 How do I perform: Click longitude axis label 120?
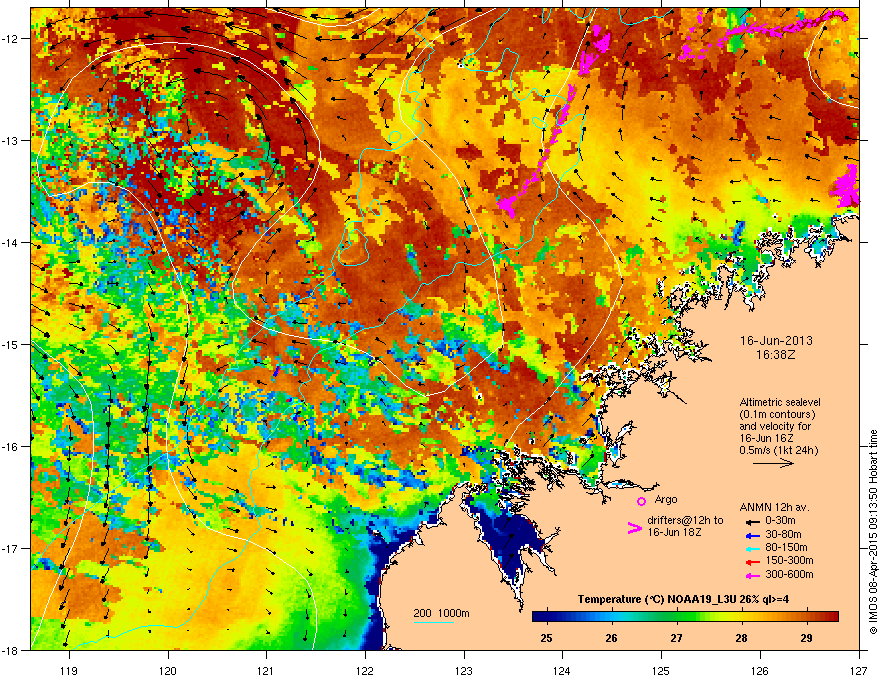[x=168, y=670]
